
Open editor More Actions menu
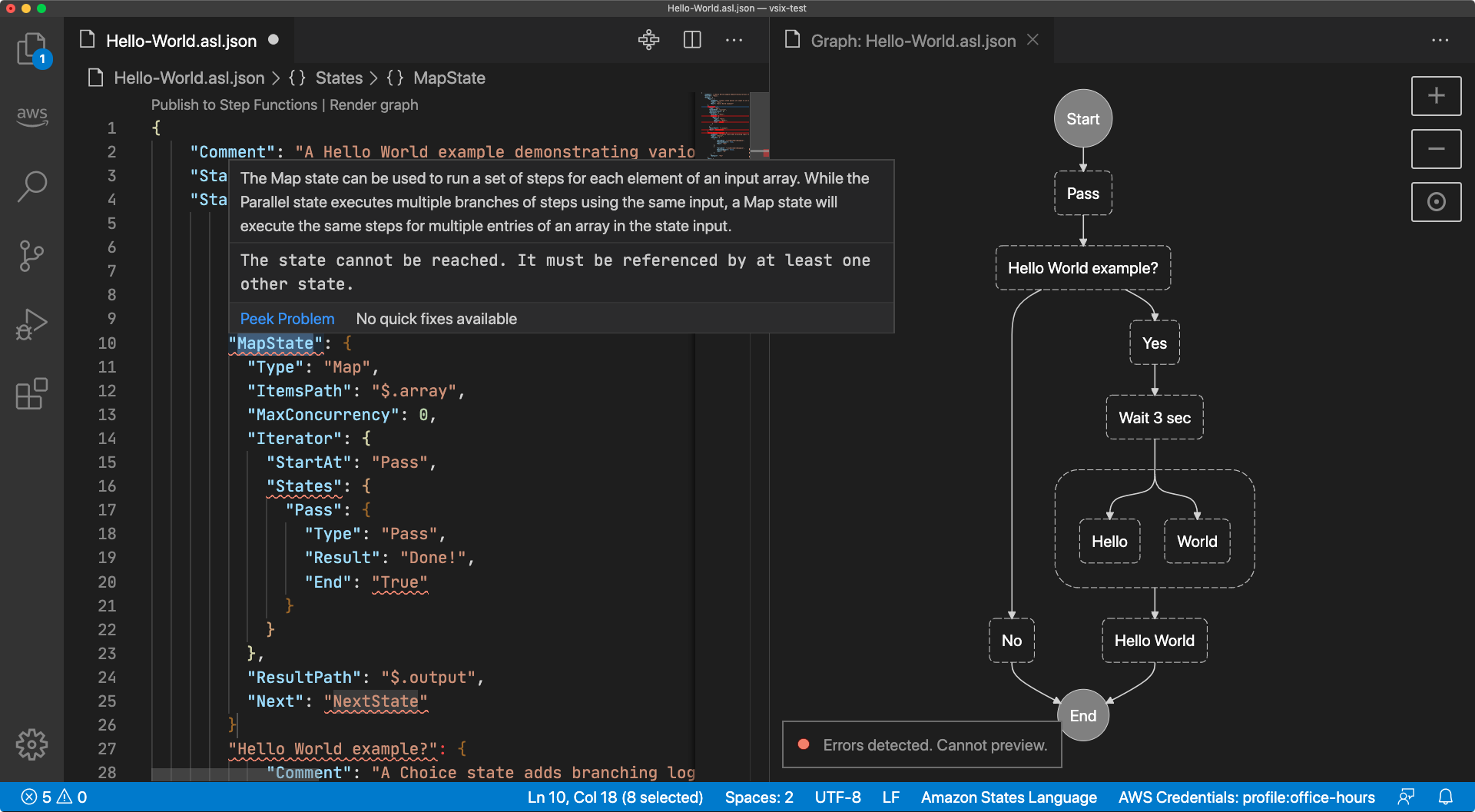(x=734, y=40)
